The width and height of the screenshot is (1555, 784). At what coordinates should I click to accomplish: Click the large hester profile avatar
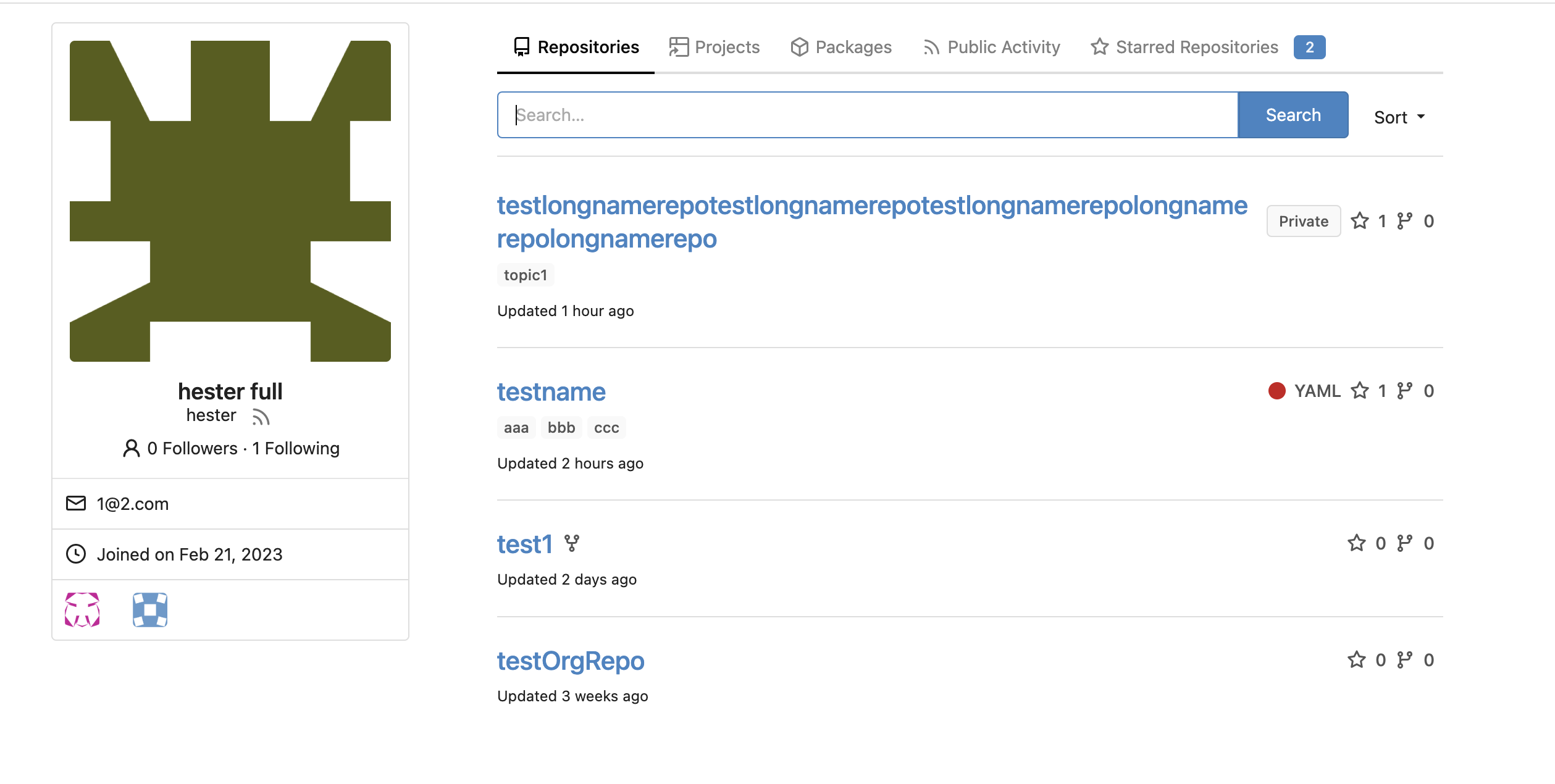(x=230, y=201)
